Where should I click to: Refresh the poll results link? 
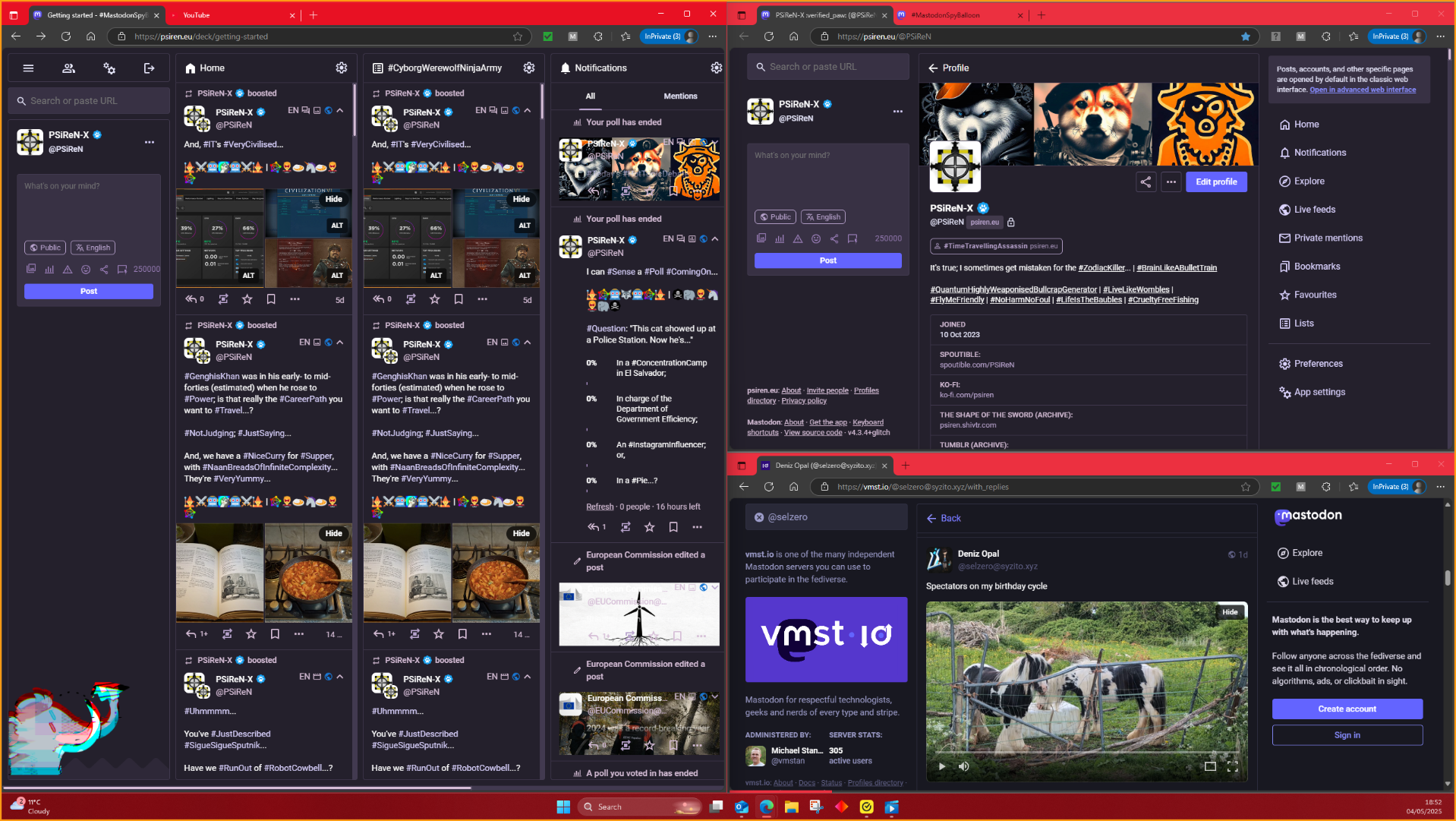click(x=600, y=507)
